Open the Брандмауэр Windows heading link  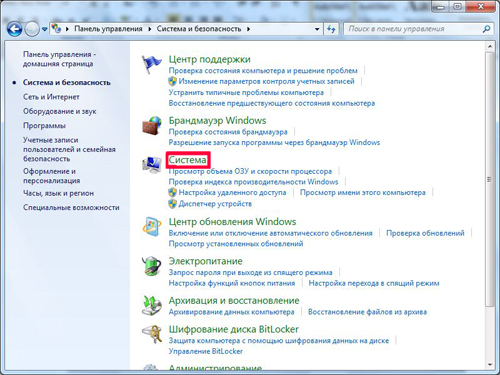coord(217,120)
